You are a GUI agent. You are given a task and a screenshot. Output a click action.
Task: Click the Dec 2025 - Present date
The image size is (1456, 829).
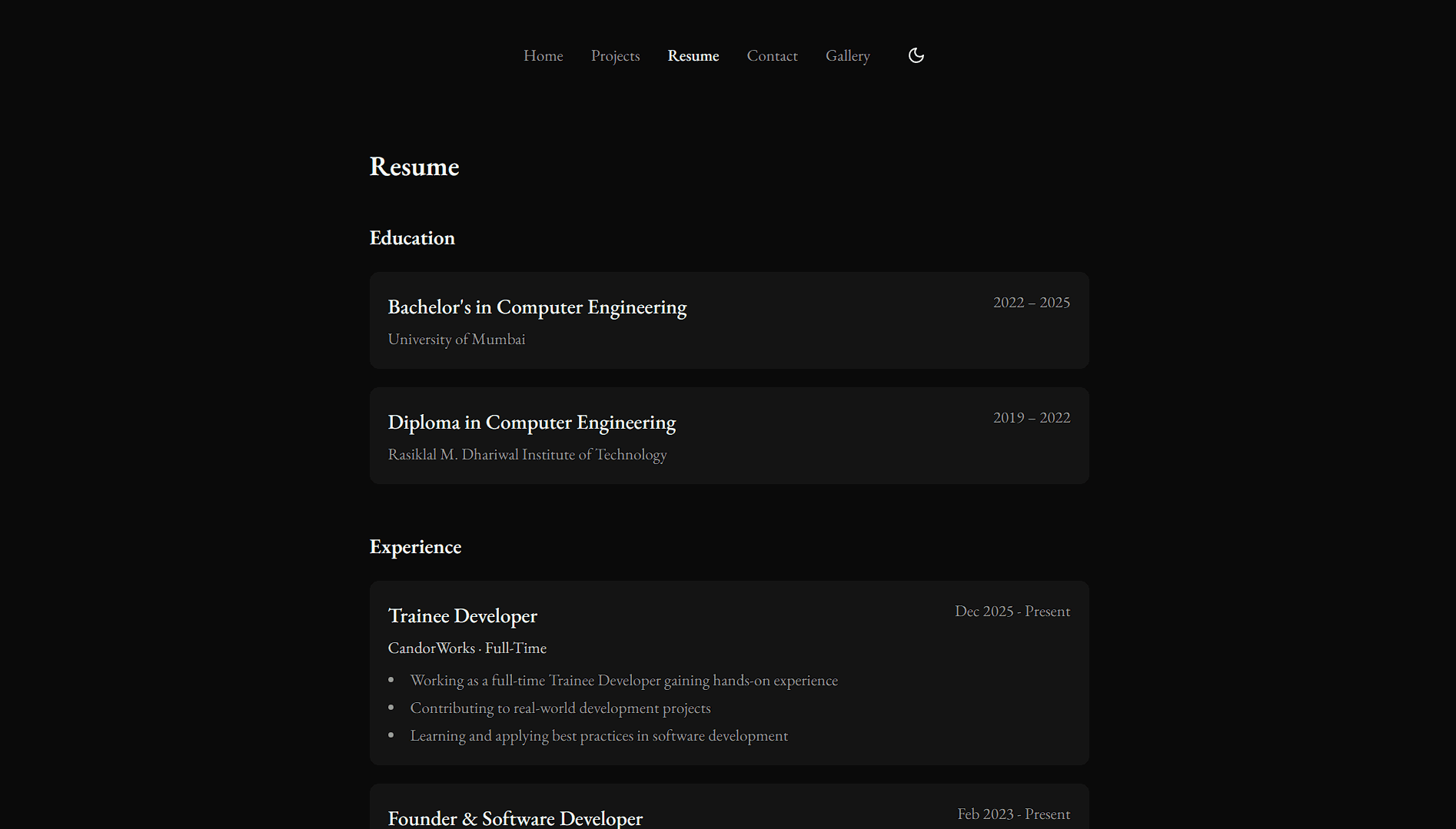tap(1012, 611)
